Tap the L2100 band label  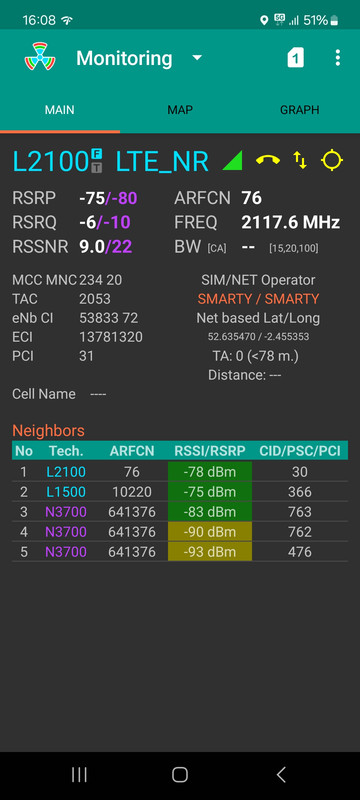coord(51,161)
